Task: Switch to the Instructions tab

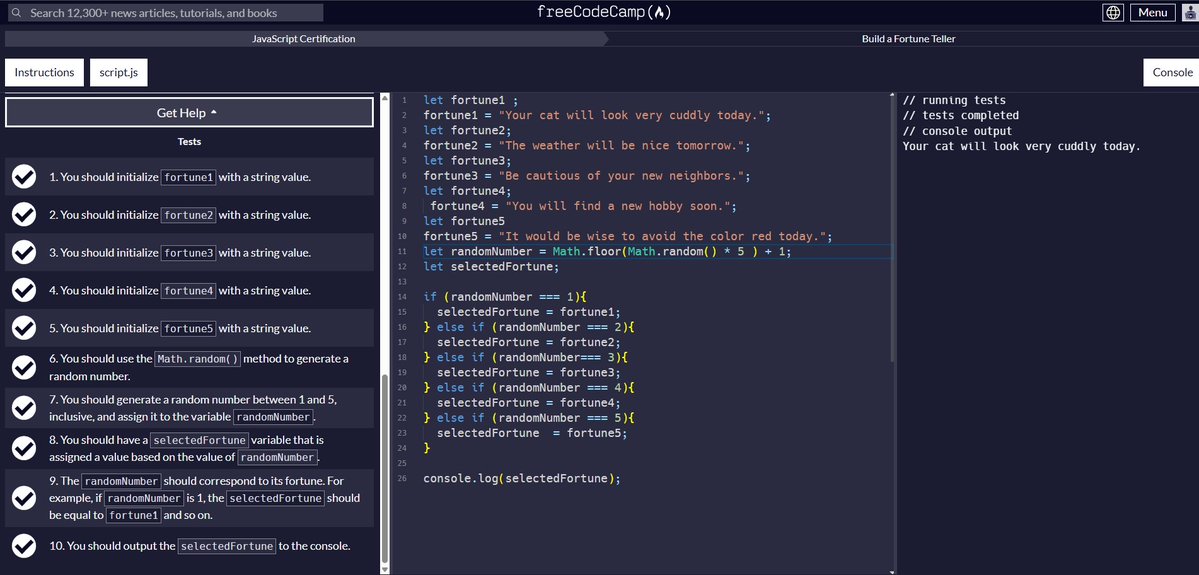Action: coord(44,73)
